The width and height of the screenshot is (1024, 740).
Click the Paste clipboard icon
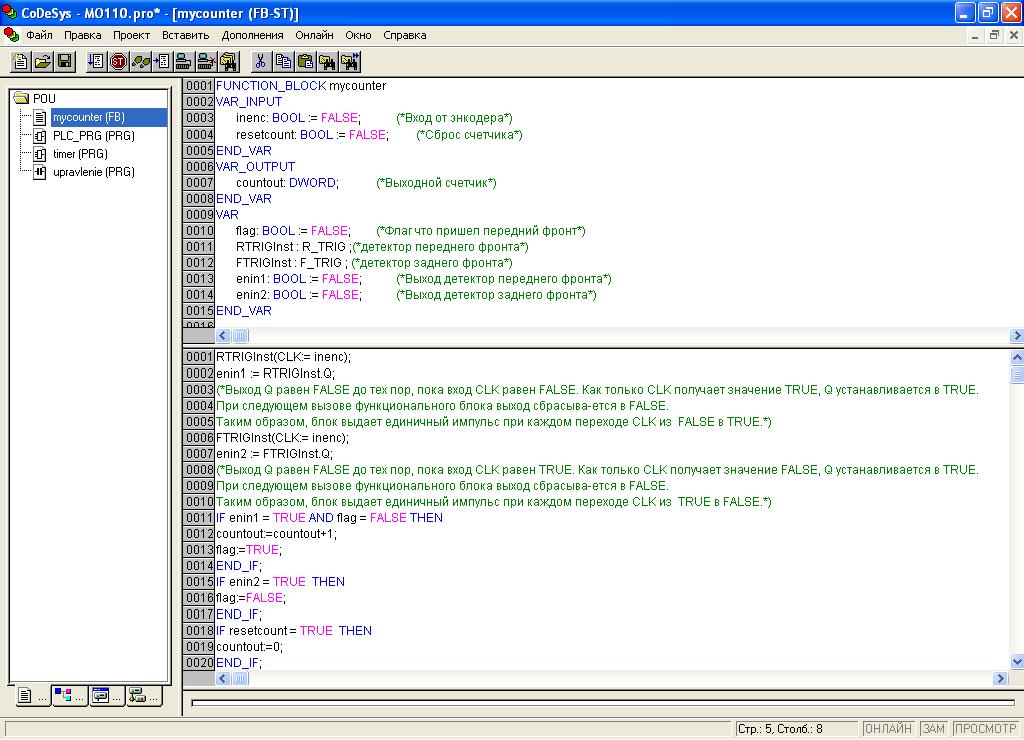[305, 62]
